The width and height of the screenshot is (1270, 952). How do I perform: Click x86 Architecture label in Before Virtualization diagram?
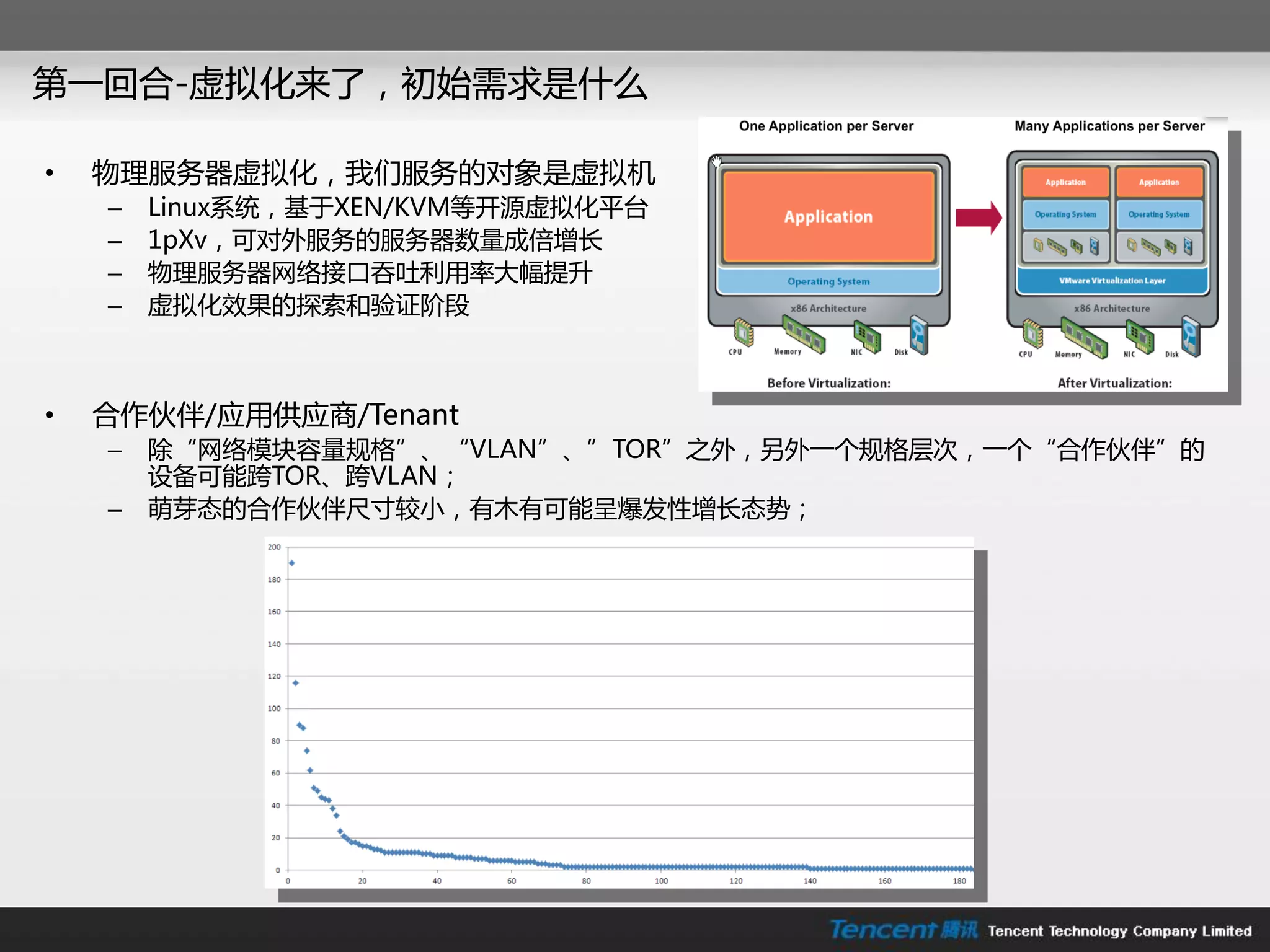click(x=828, y=309)
